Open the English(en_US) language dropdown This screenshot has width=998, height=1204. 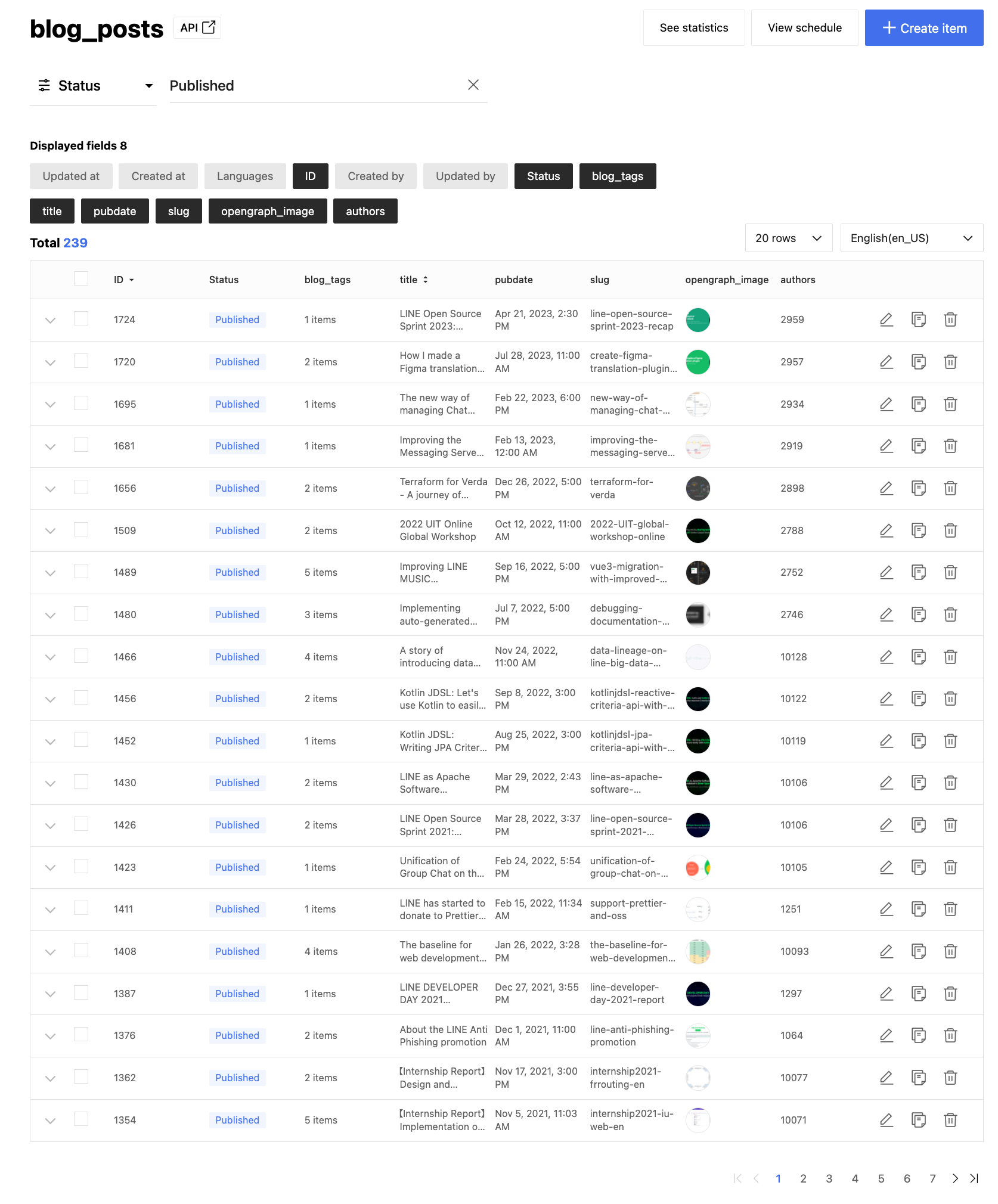[x=912, y=238]
